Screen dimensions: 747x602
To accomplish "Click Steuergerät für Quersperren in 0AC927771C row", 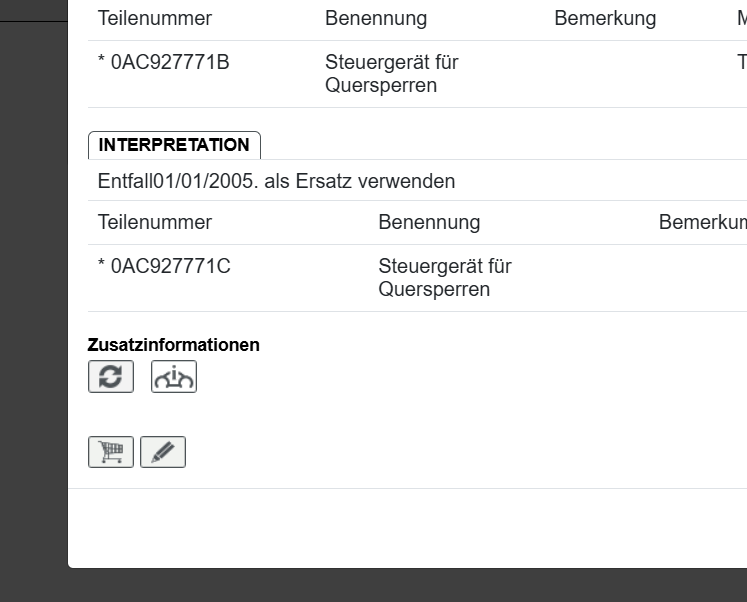I will (x=445, y=278).
